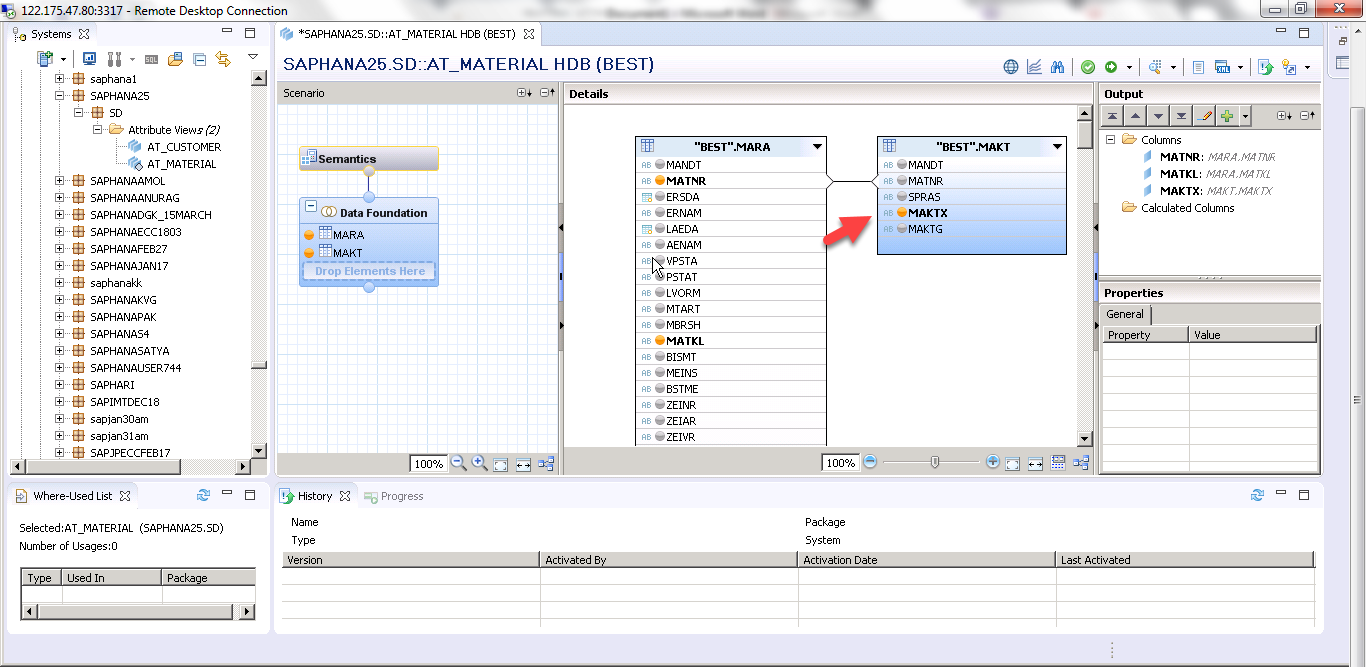Click the Move to Top icon in Output

click(1113, 116)
